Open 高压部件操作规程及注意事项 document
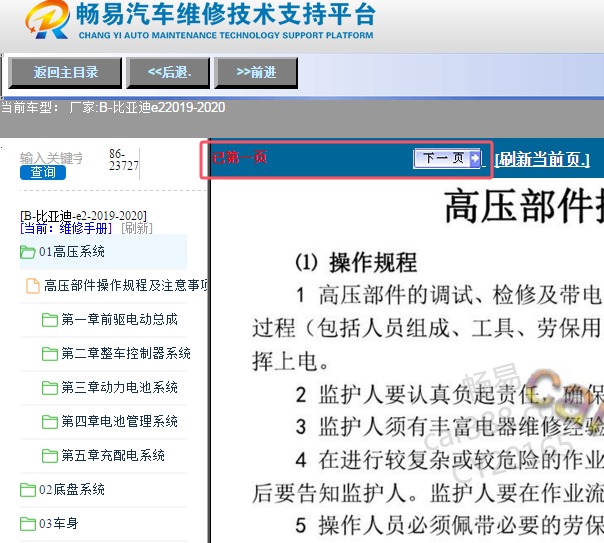 pyautogui.click(x=126, y=285)
